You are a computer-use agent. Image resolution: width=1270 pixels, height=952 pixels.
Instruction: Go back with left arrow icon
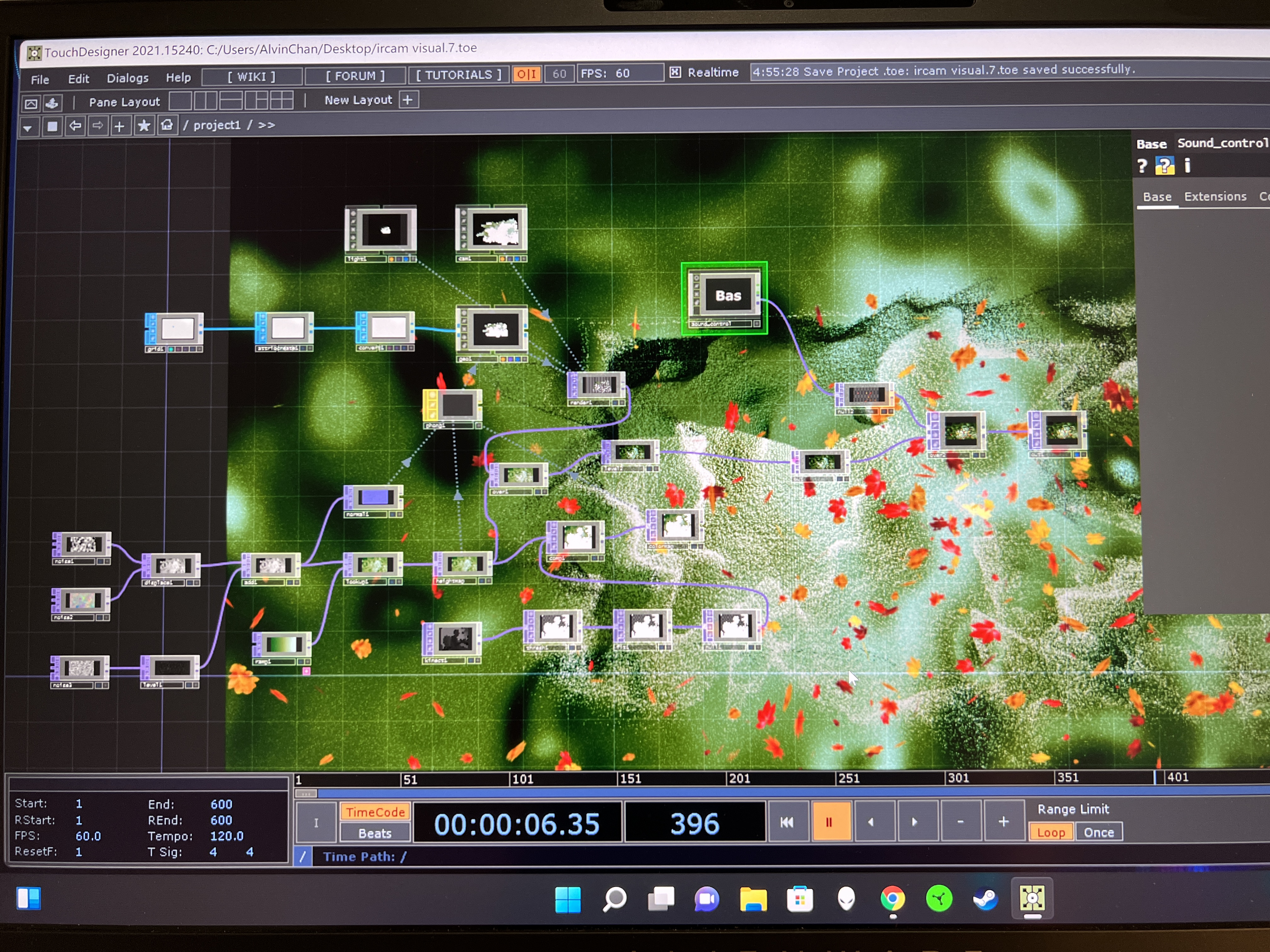click(x=75, y=125)
